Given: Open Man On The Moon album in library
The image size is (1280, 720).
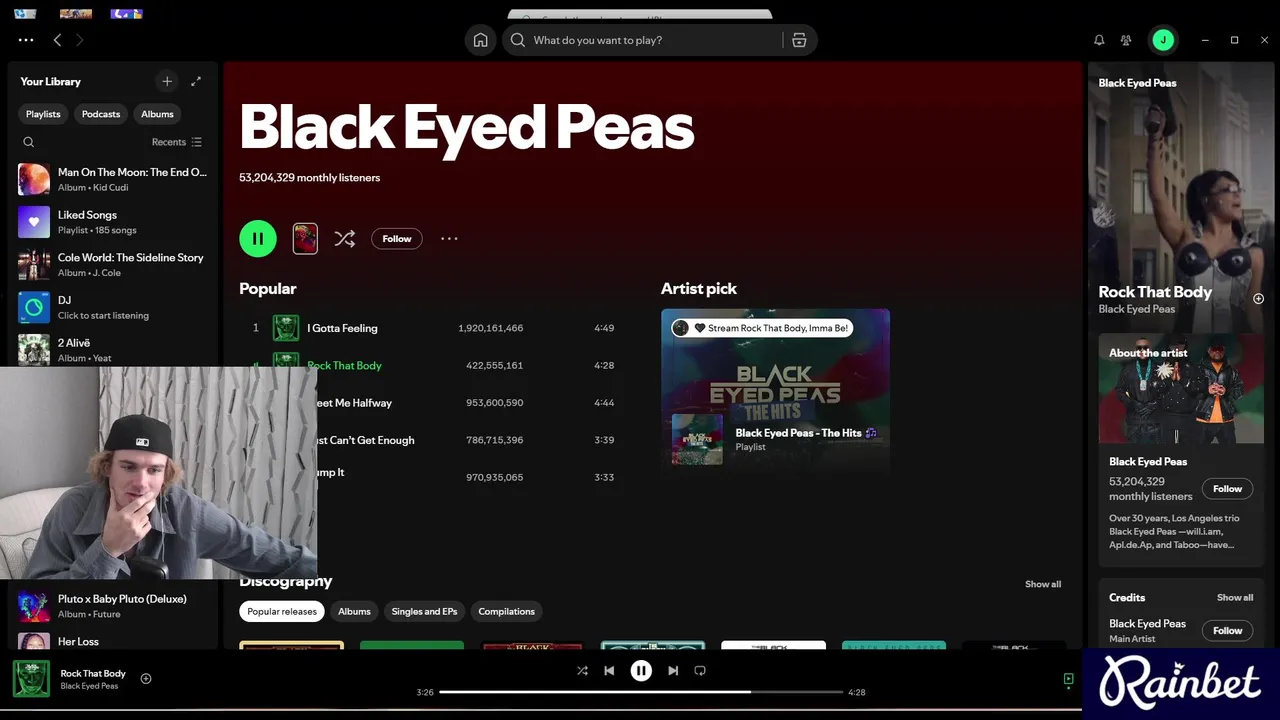Looking at the screenshot, I should [x=113, y=179].
